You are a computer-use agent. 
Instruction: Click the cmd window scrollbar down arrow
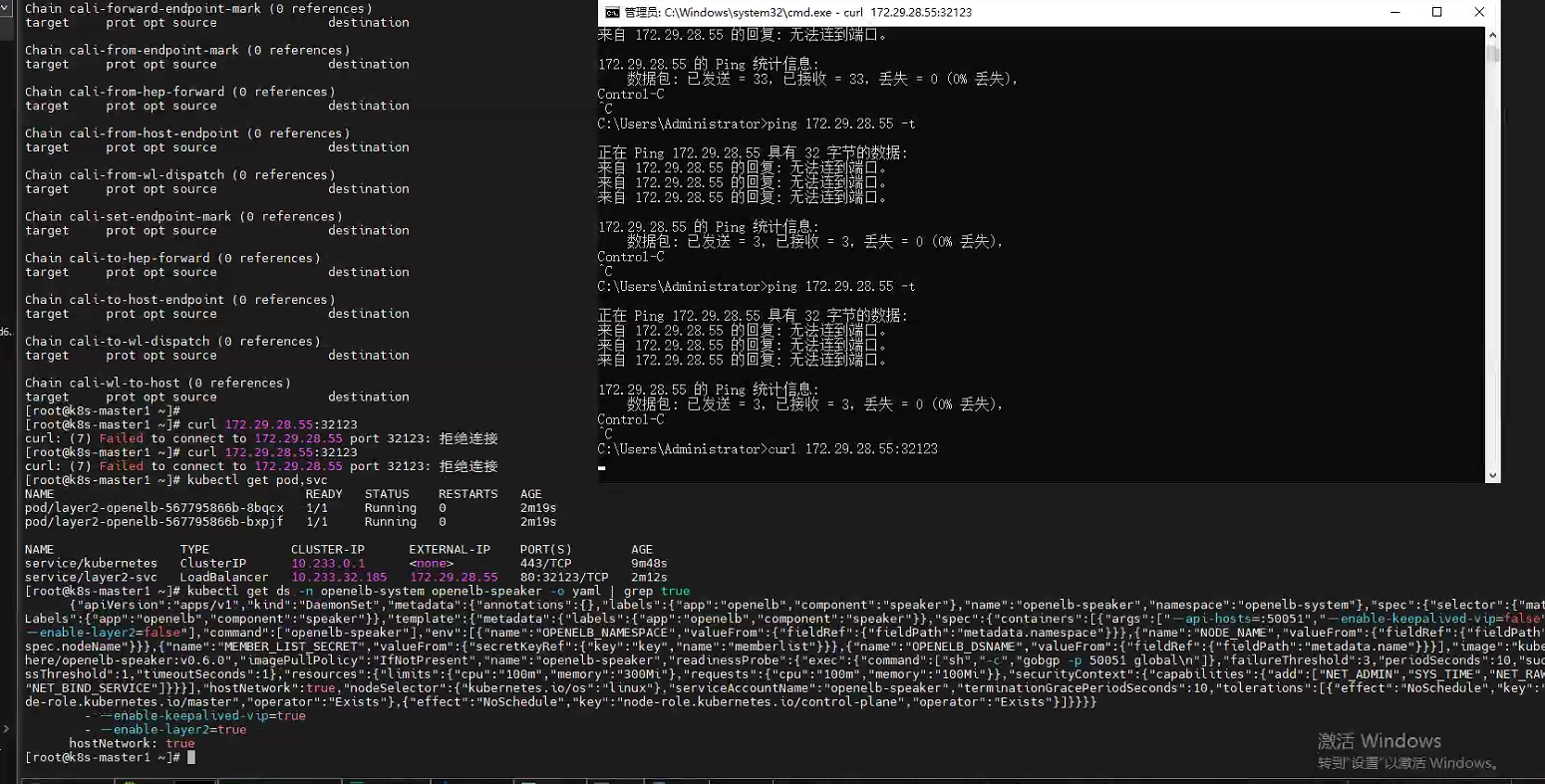[1492, 476]
